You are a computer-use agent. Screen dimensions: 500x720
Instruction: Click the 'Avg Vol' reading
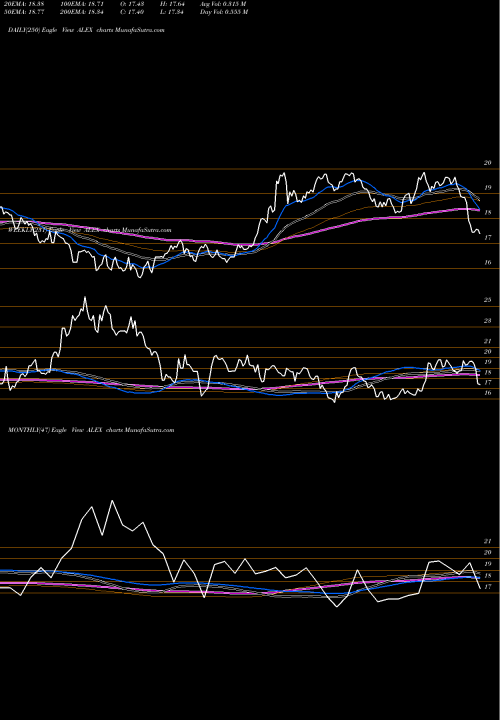click(223, 4)
